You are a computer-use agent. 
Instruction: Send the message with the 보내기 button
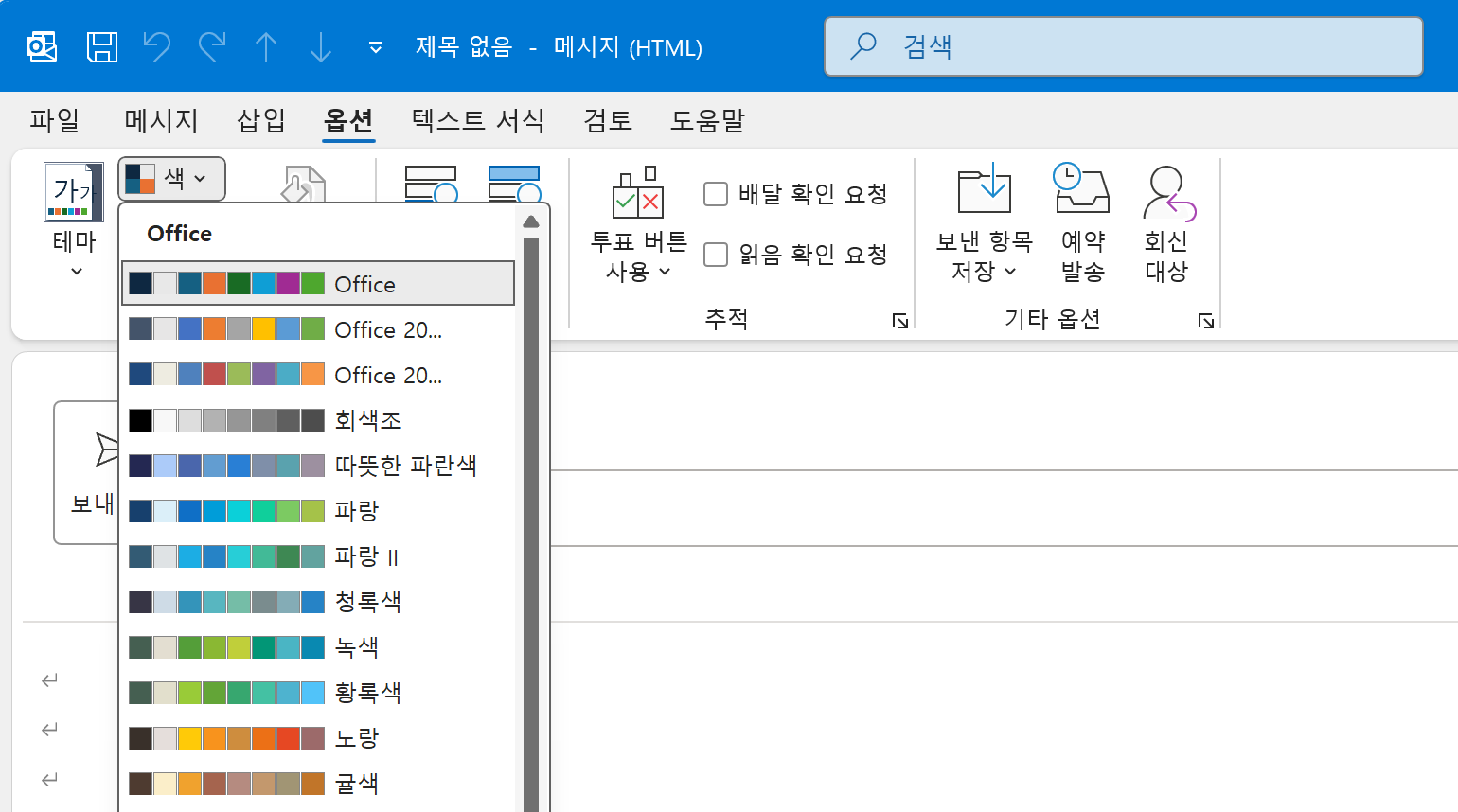point(87,472)
